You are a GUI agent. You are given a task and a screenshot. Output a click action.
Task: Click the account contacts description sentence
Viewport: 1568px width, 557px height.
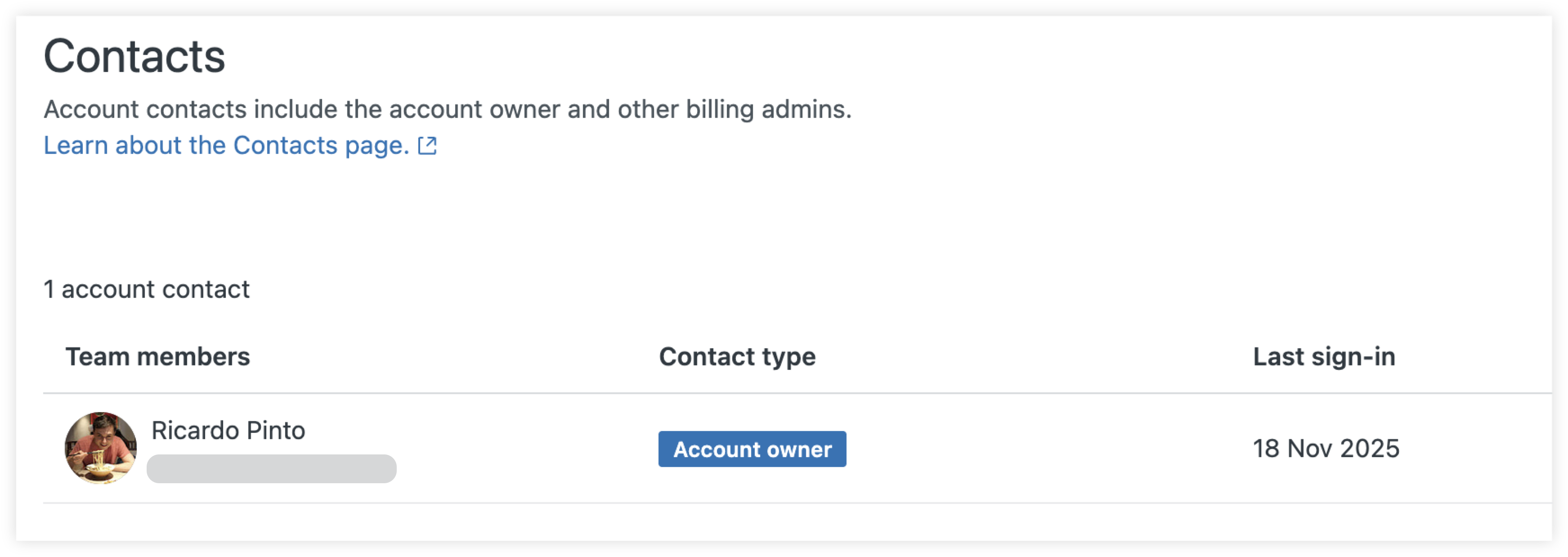[x=448, y=109]
